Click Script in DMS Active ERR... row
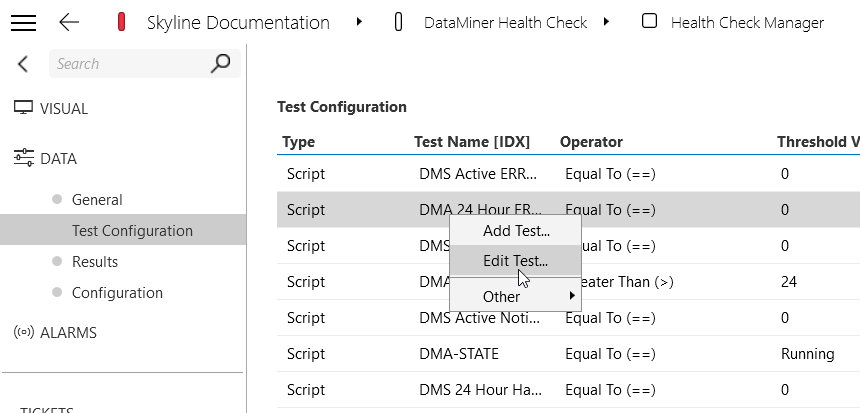 click(306, 174)
